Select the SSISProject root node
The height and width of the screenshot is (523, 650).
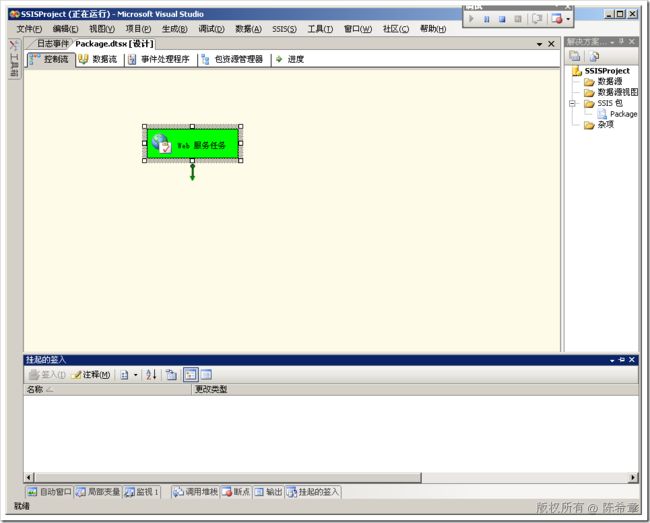(607, 71)
